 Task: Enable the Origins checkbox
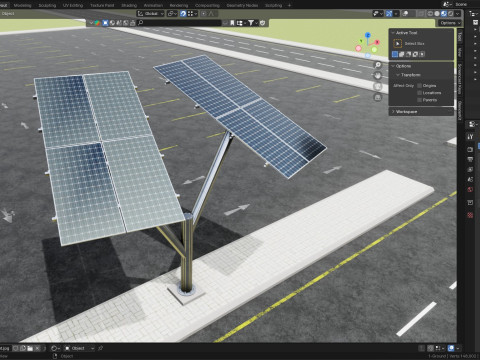tap(420, 86)
